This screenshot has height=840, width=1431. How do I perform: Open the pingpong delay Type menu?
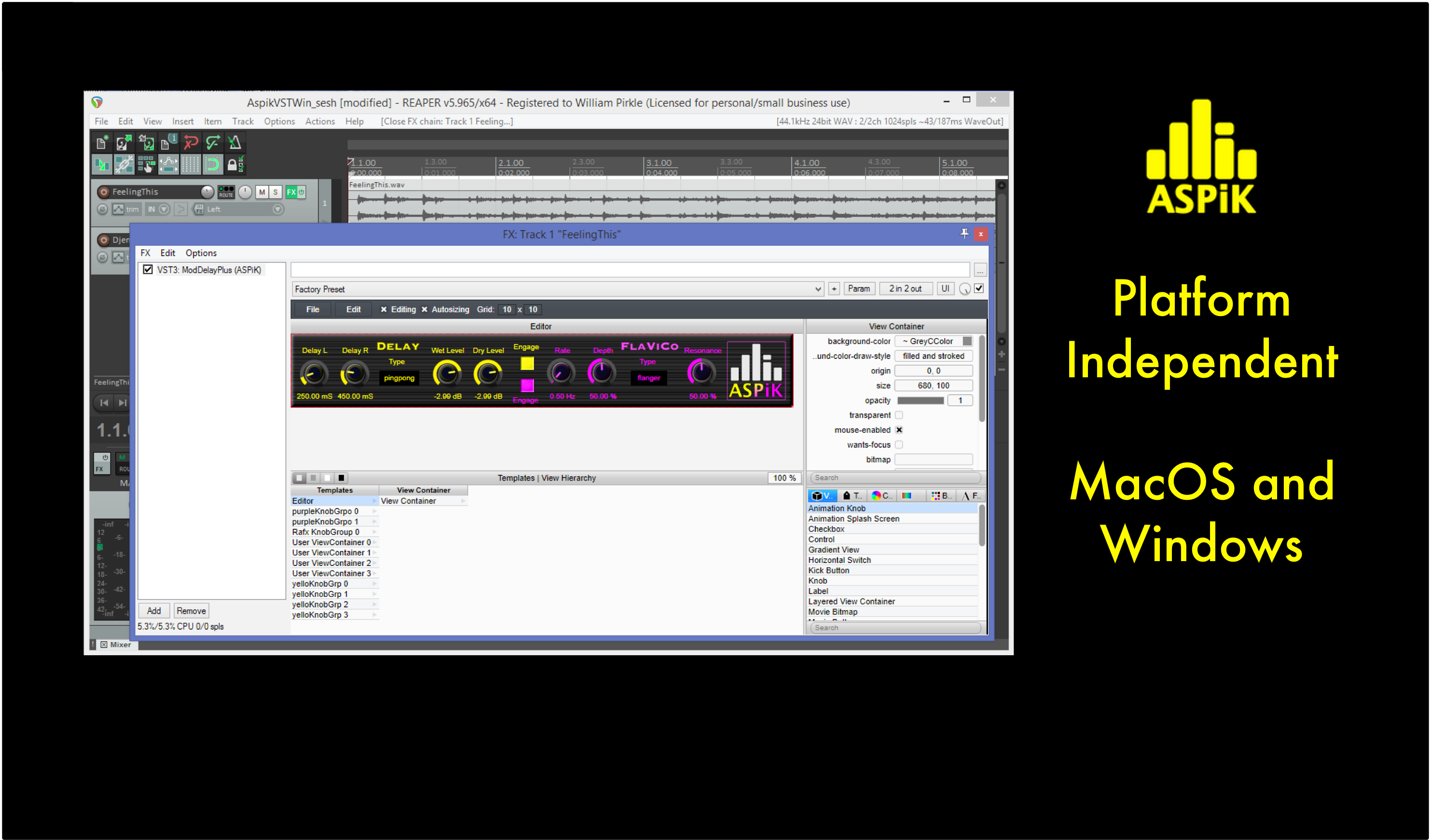tap(399, 378)
